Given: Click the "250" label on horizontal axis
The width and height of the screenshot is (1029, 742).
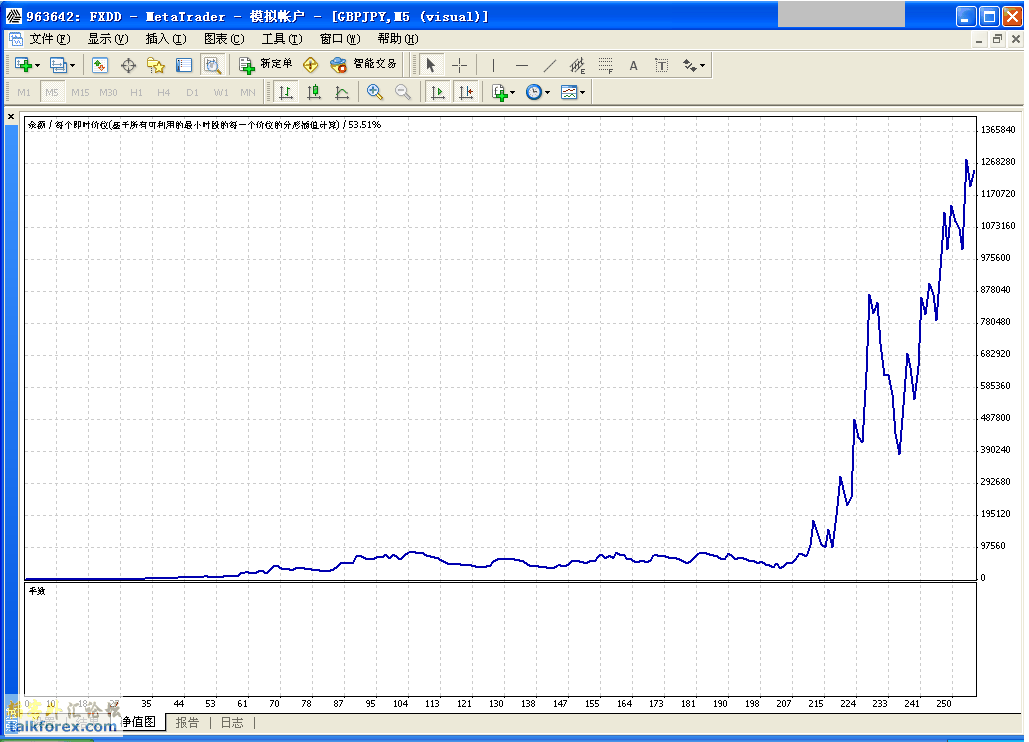Looking at the screenshot, I should [x=944, y=703].
